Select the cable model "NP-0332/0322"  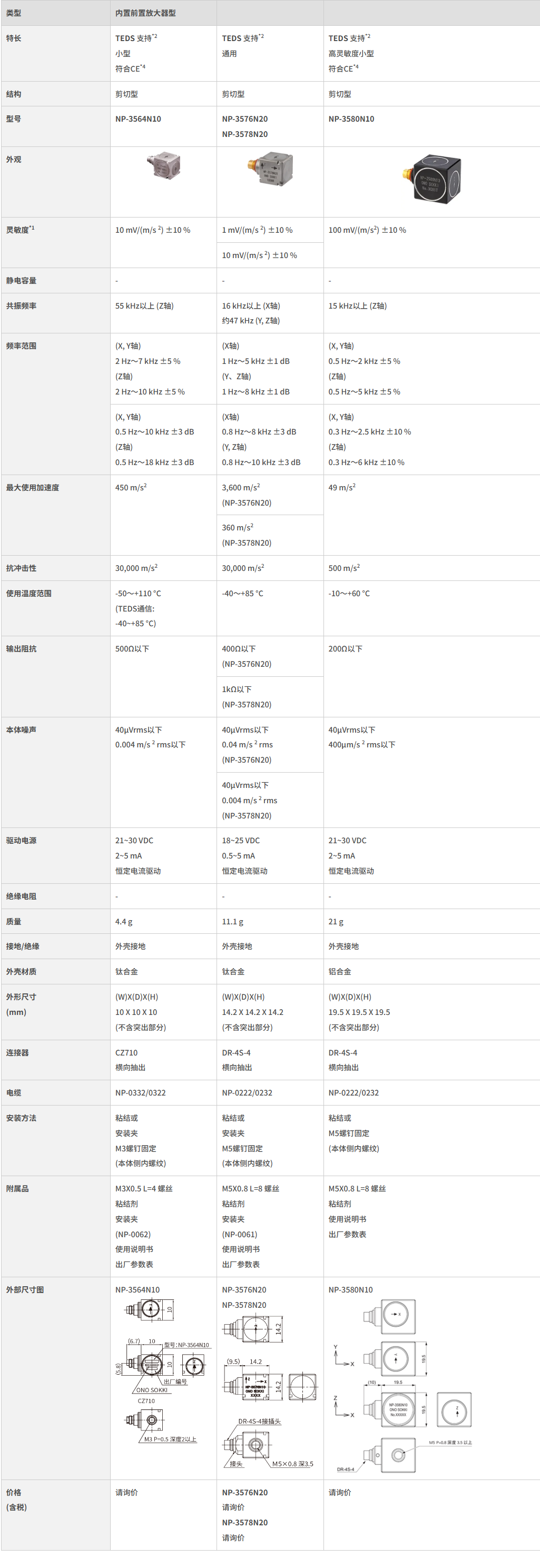pyautogui.click(x=141, y=1092)
